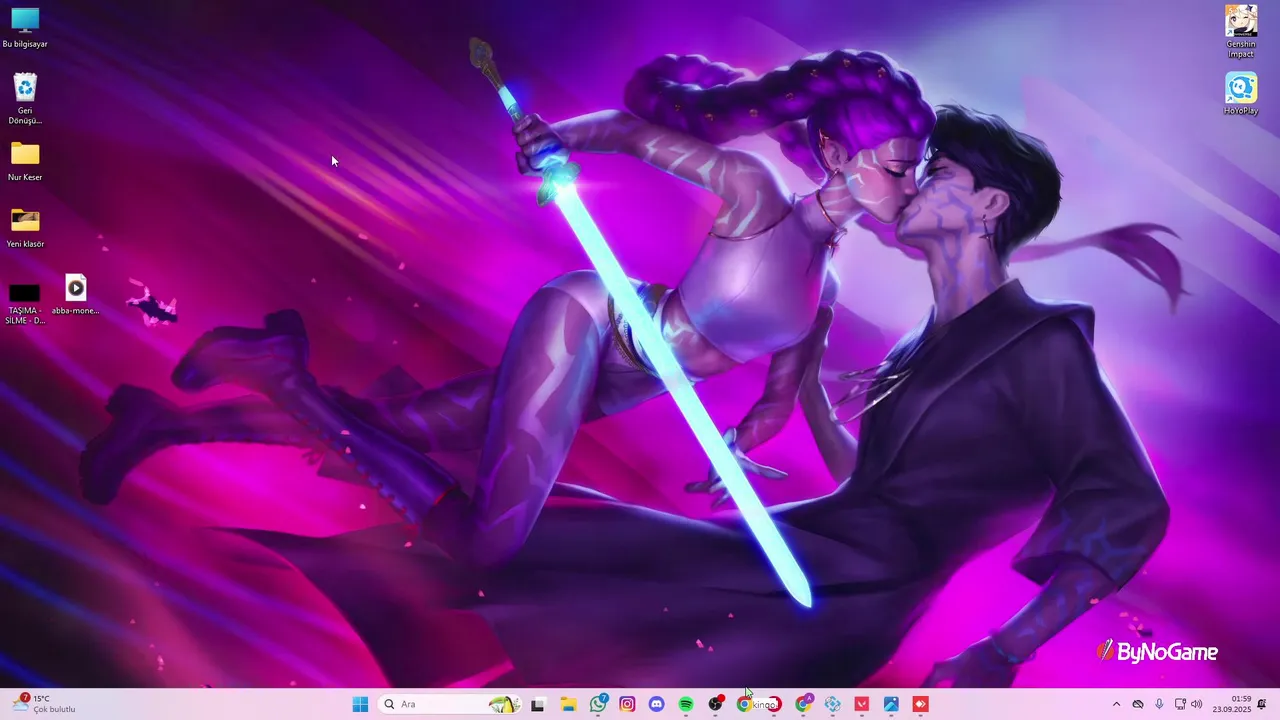Image resolution: width=1280 pixels, height=720 pixels.
Task: Select the Yeni klasör folder icon
Action: tap(25, 228)
